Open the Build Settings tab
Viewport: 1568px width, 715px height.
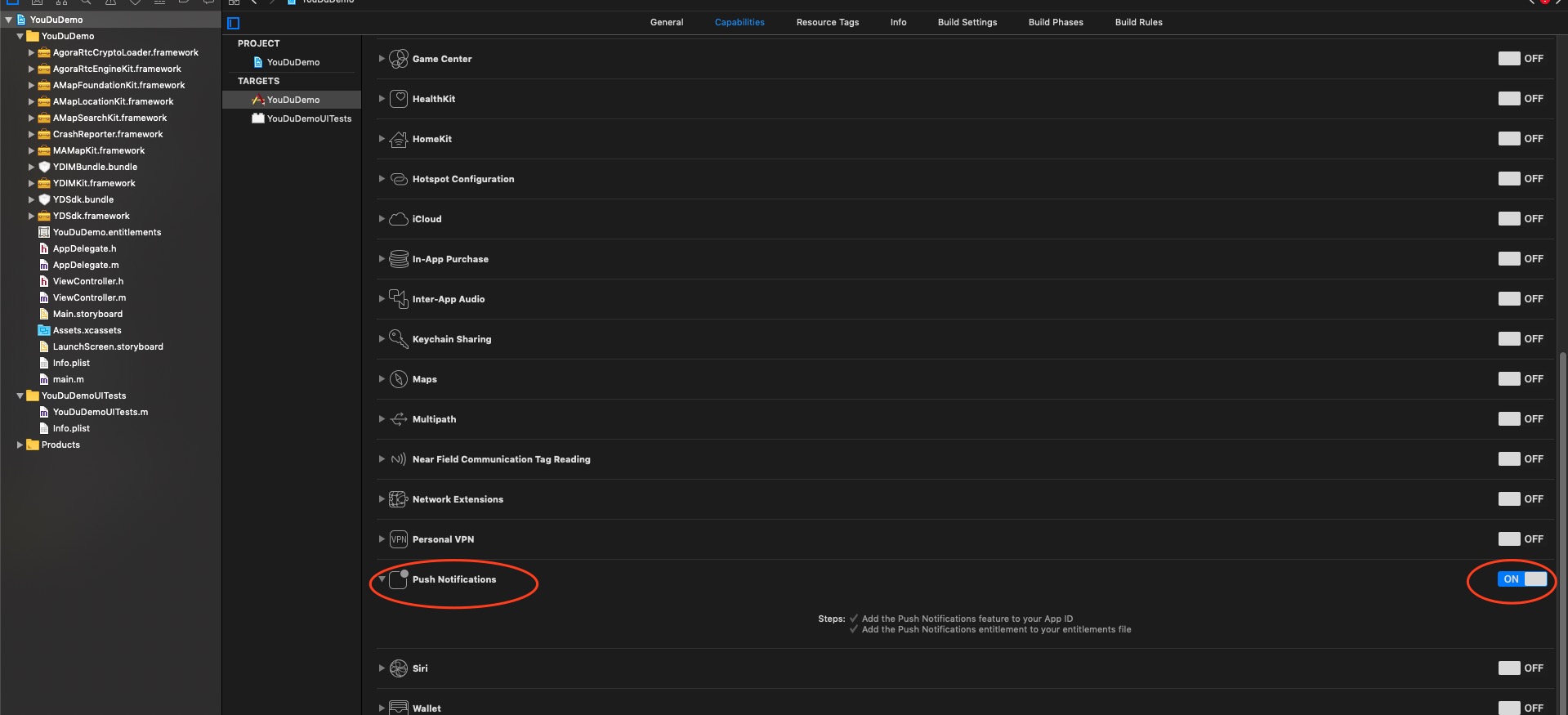(967, 22)
